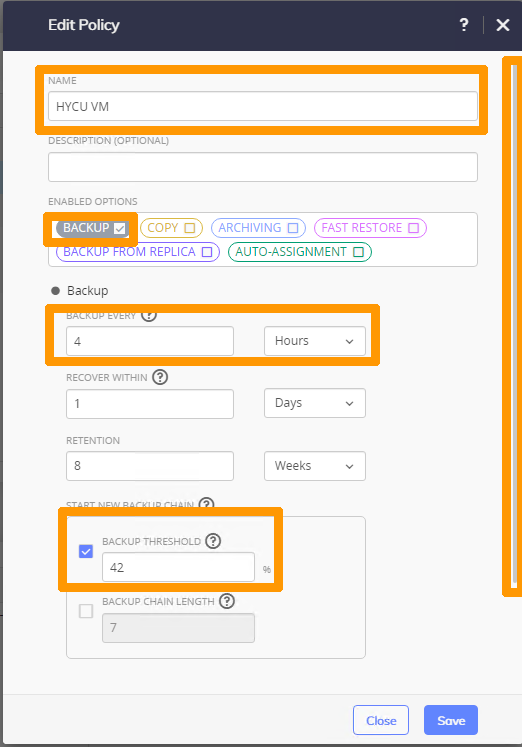The width and height of the screenshot is (522, 747).
Task: Click the Backup Every value field
Action: click(x=150, y=341)
